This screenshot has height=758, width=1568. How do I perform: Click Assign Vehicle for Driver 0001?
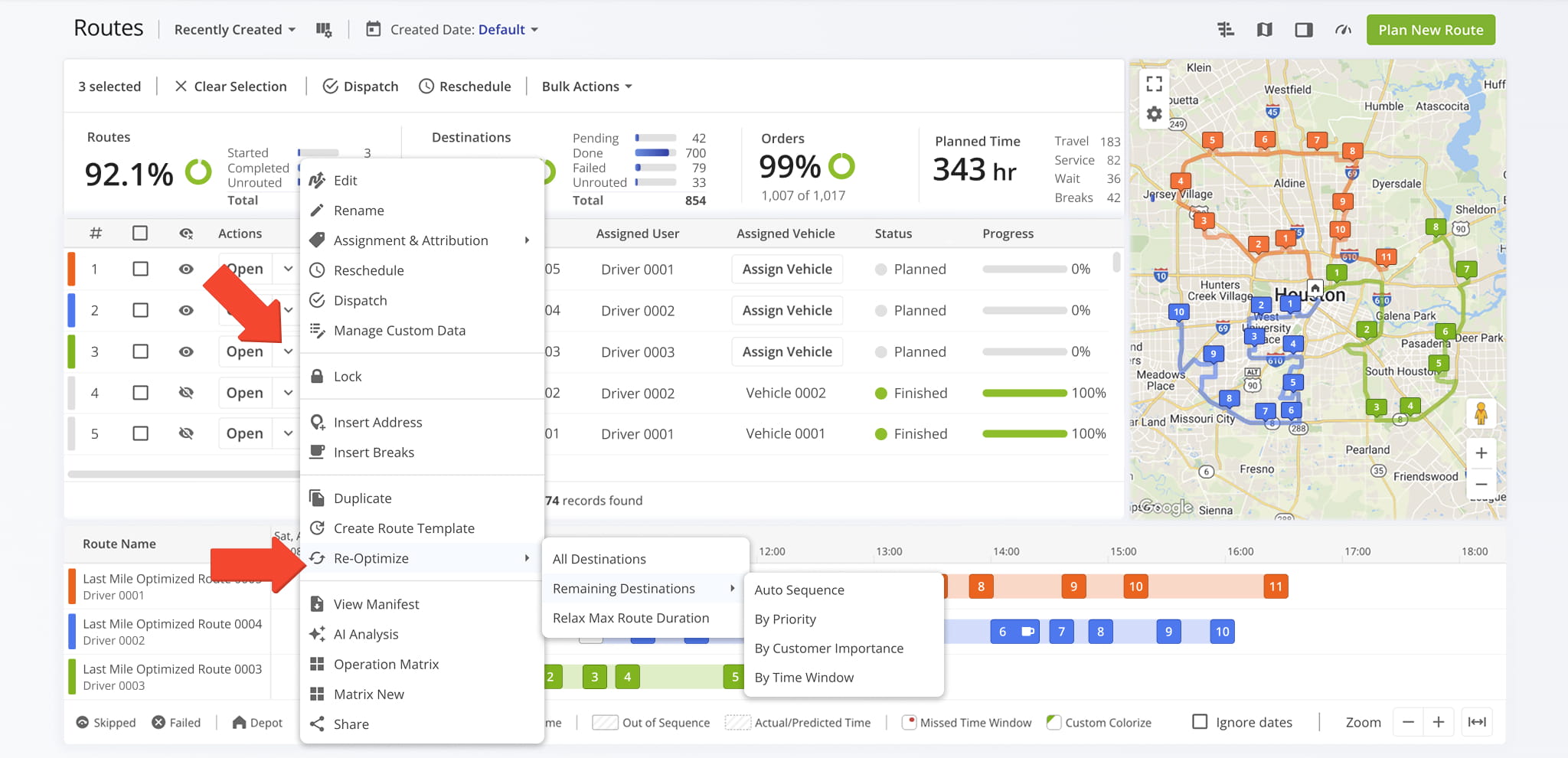pyautogui.click(x=787, y=269)
